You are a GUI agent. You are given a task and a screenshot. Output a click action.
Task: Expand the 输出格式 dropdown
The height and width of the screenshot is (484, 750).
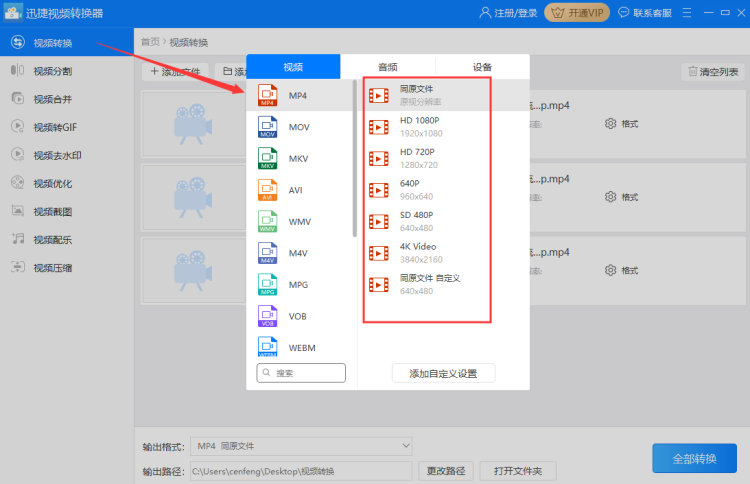pyautogui.click(x=301, y=446)
